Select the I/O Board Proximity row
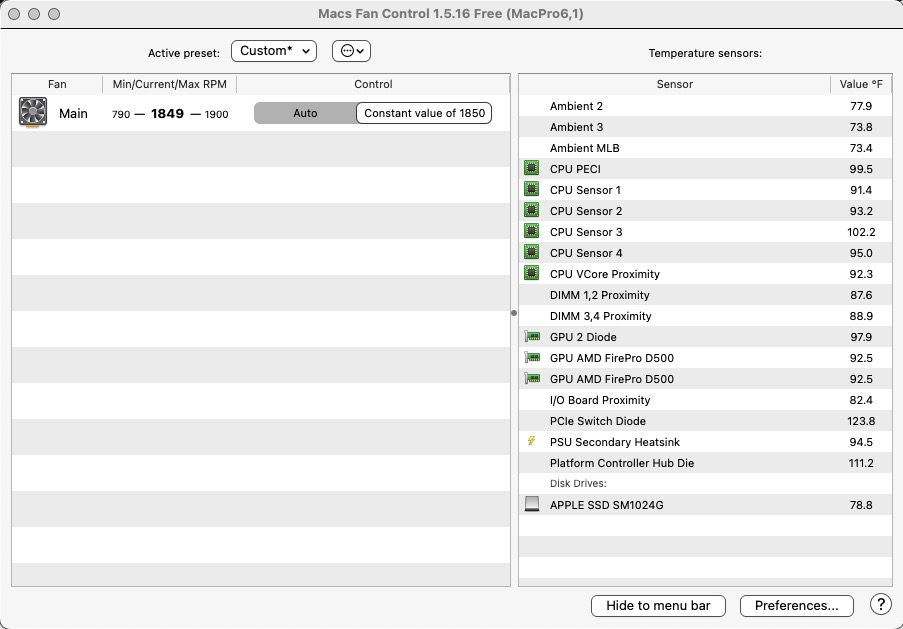 point(705,400)
